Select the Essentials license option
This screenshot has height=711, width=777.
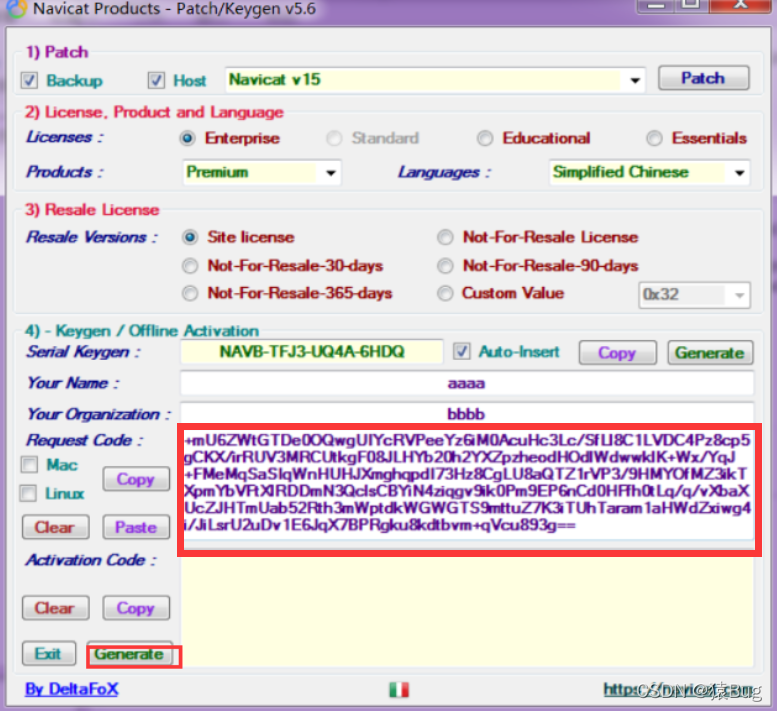pyautogui.click(x=654, y=138)
